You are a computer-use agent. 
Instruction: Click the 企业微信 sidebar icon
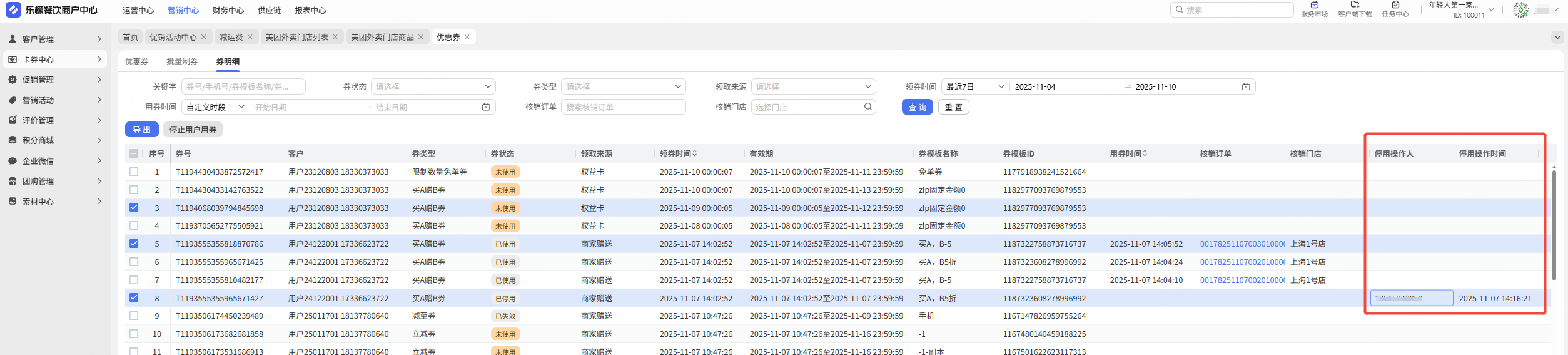point(13,161)
